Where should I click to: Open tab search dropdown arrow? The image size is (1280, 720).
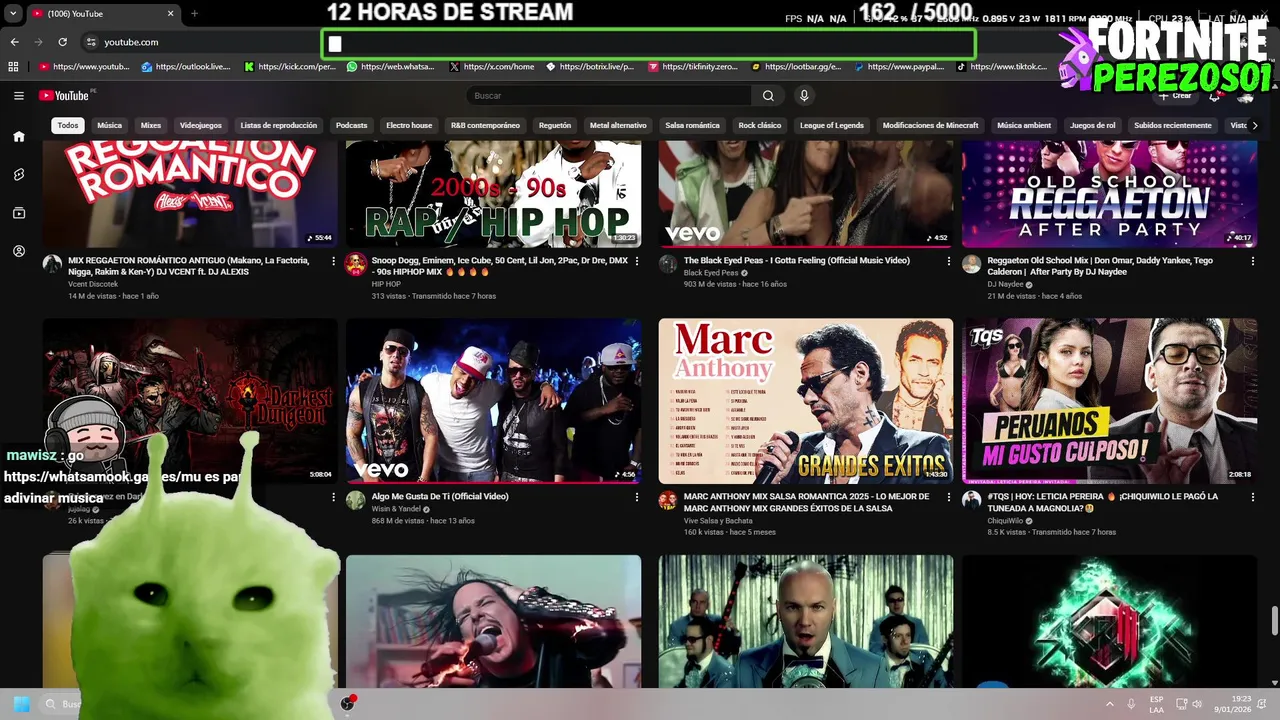click(13, 14)
